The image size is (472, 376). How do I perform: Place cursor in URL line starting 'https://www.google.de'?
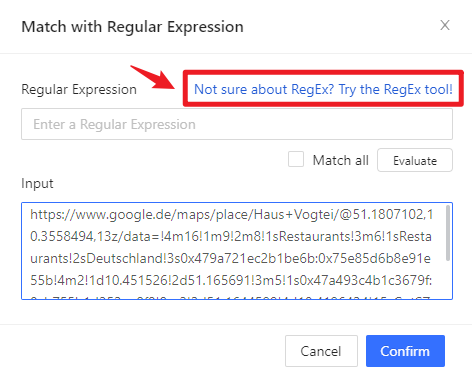click(231, 215)
